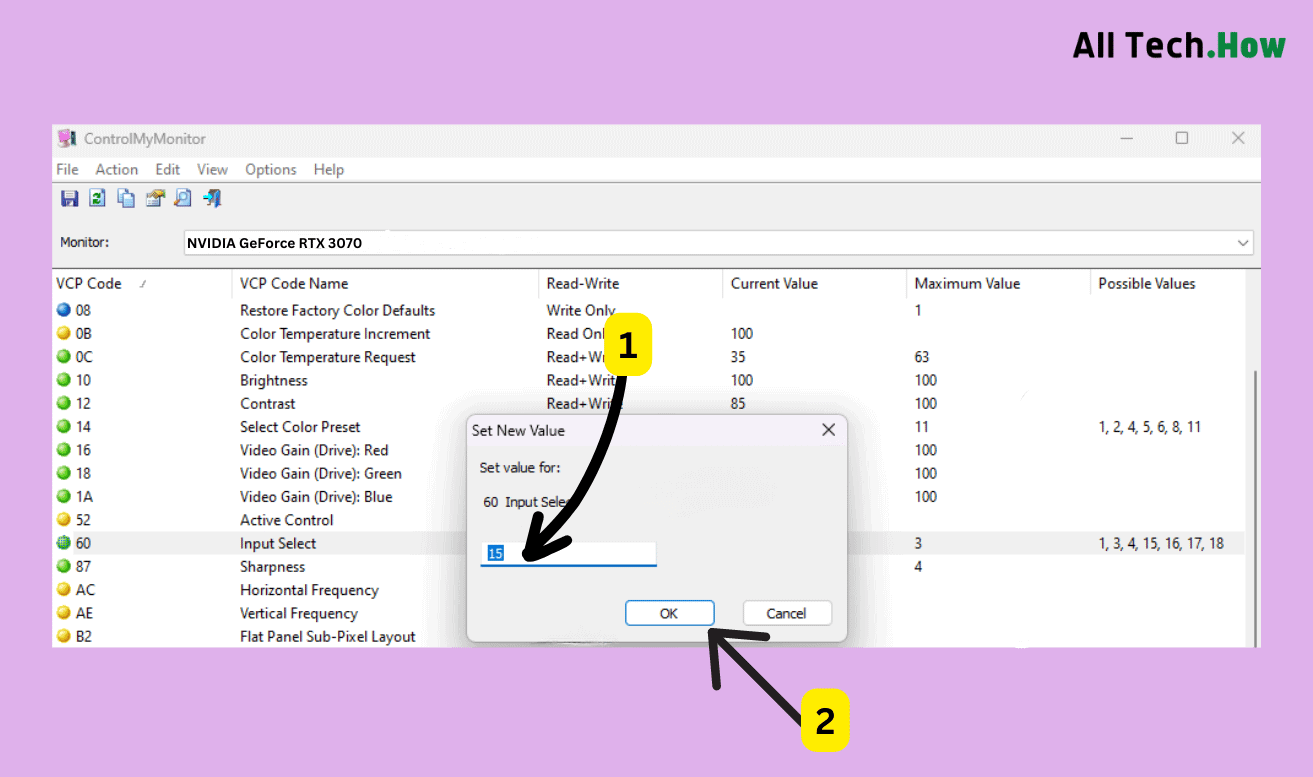
Task: Click the Copy Selected Items toolbar icon
Action: coord(126,198)
